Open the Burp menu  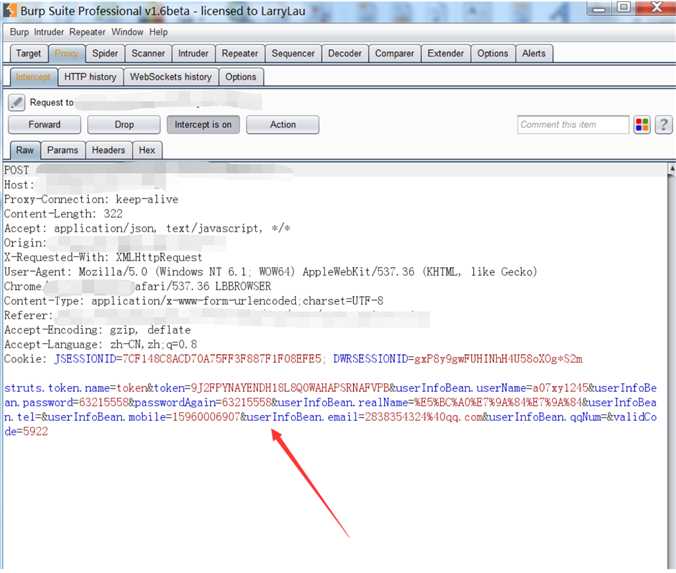pyautogui.click(x=19, y=32)
